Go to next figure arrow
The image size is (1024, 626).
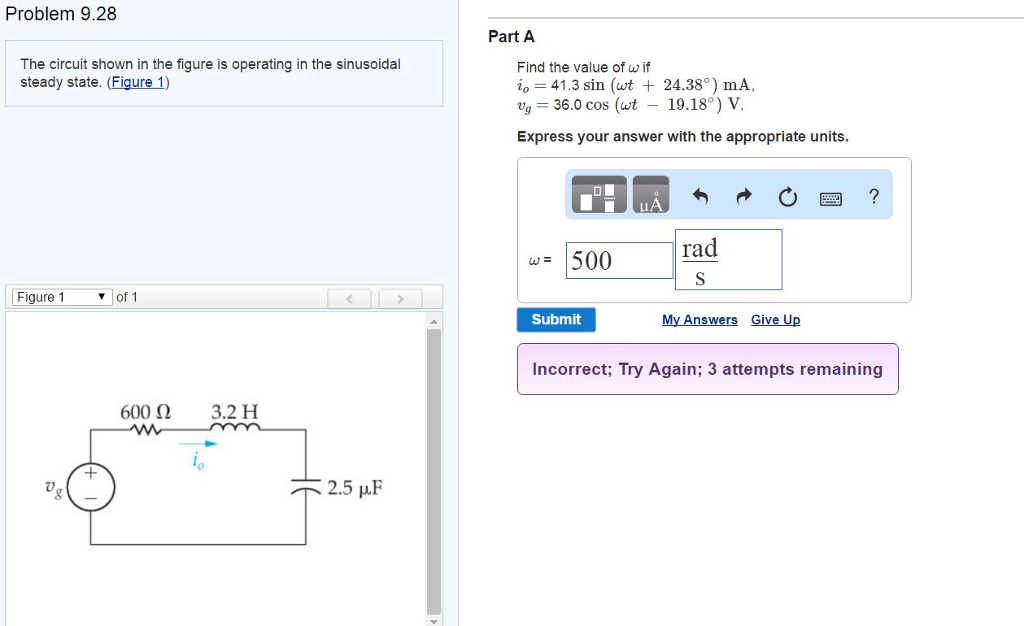400,298
